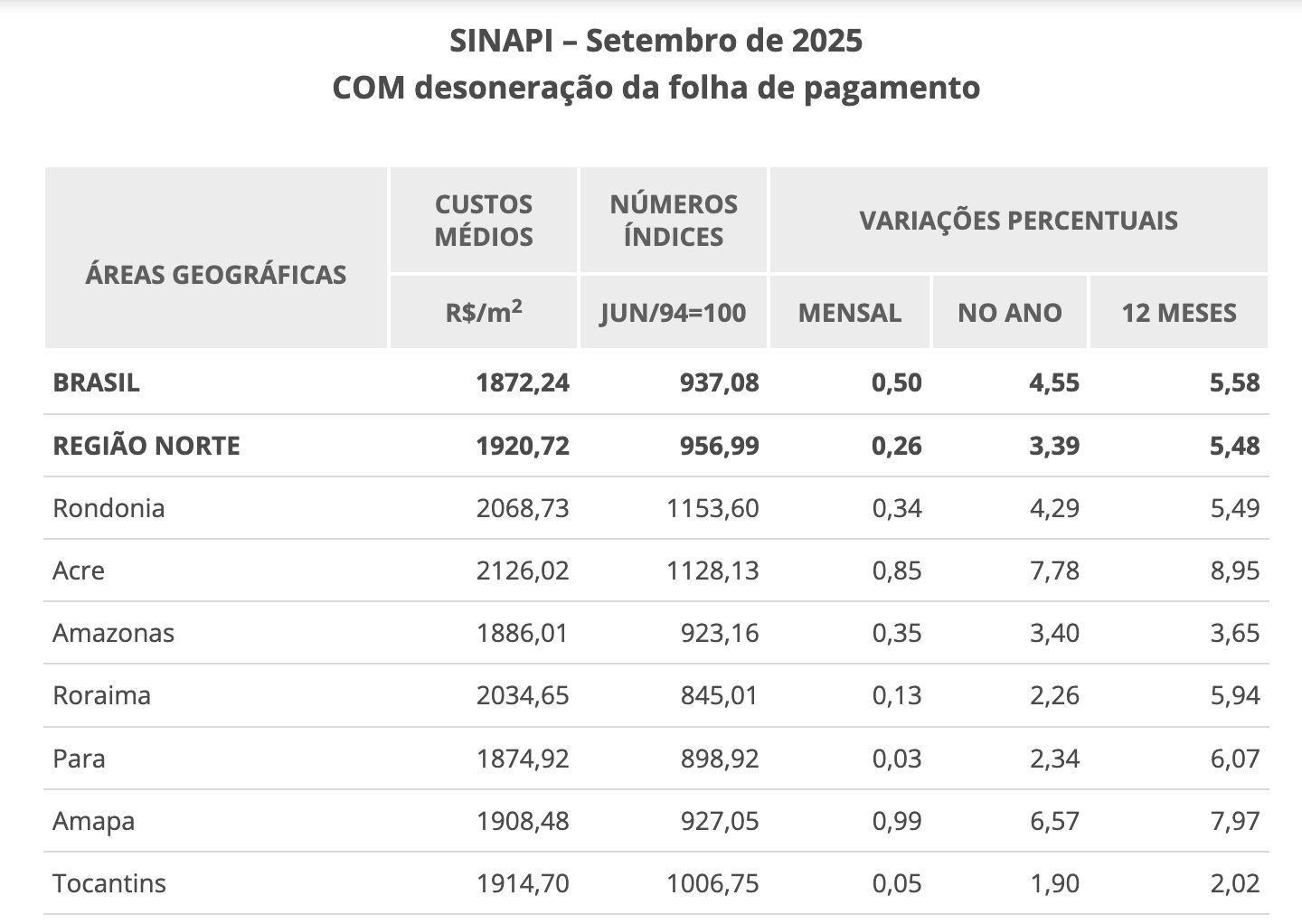Click the NÚMEROS ÍNDICES header cell
Image resolution: width=1302 pixels, height=924 pixels.
[x=674, y=221]
